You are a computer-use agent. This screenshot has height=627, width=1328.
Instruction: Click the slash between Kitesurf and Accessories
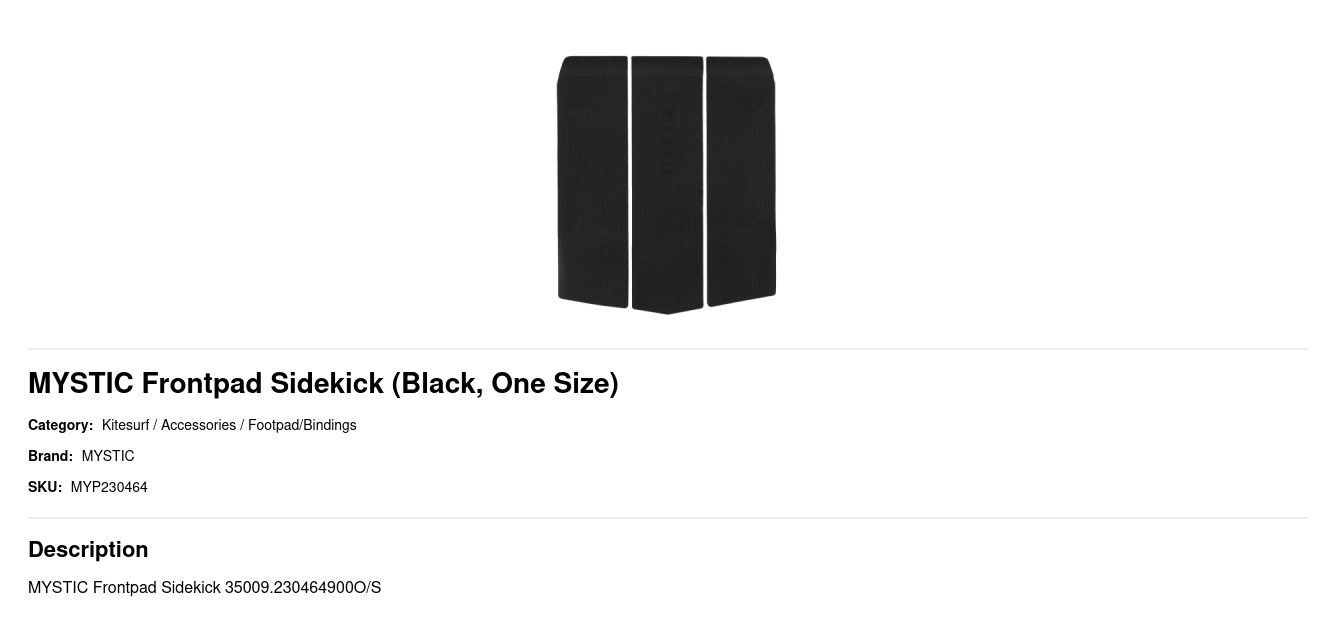155,425
